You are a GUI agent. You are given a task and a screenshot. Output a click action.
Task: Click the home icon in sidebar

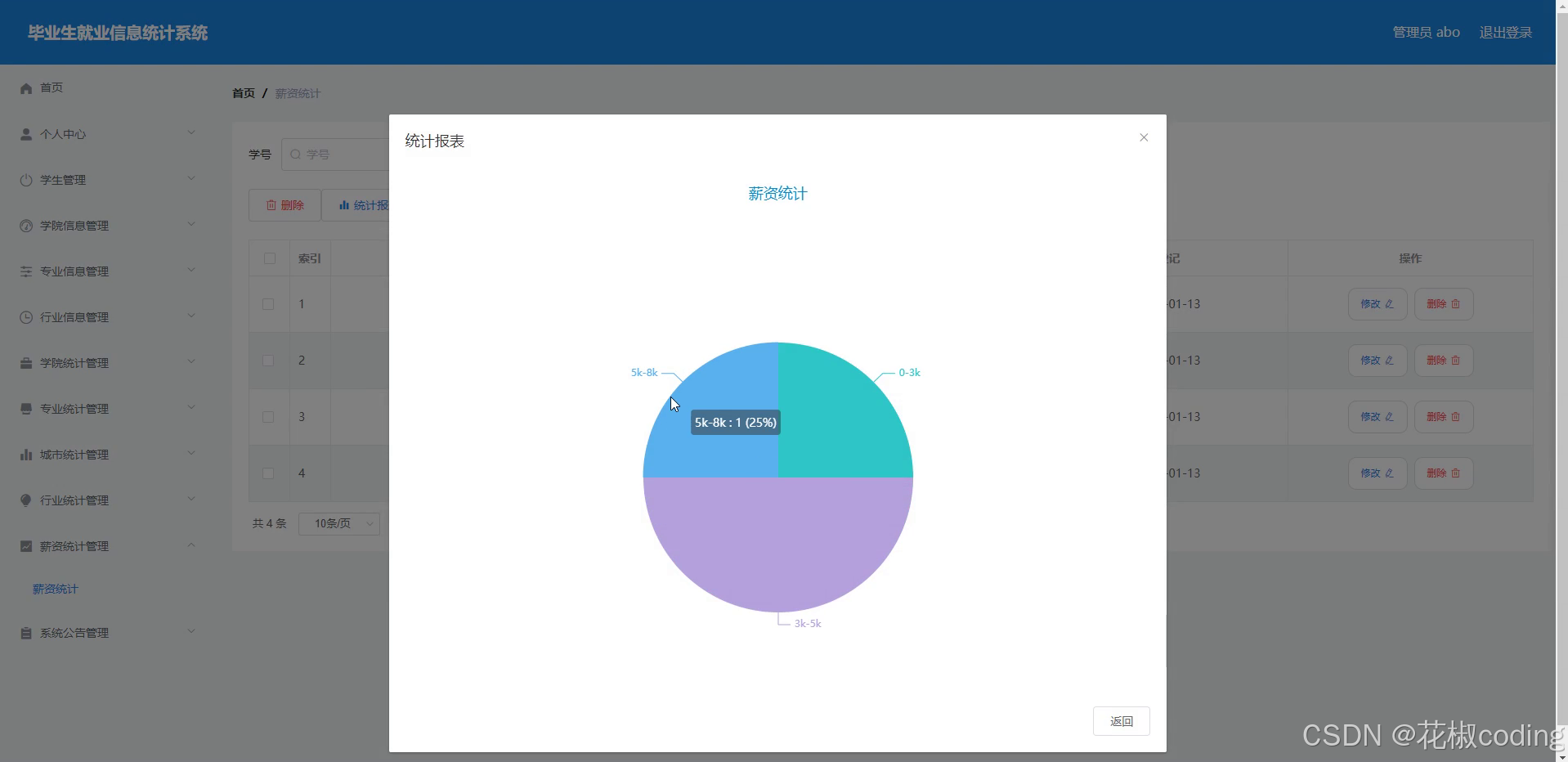click(26, 88)
